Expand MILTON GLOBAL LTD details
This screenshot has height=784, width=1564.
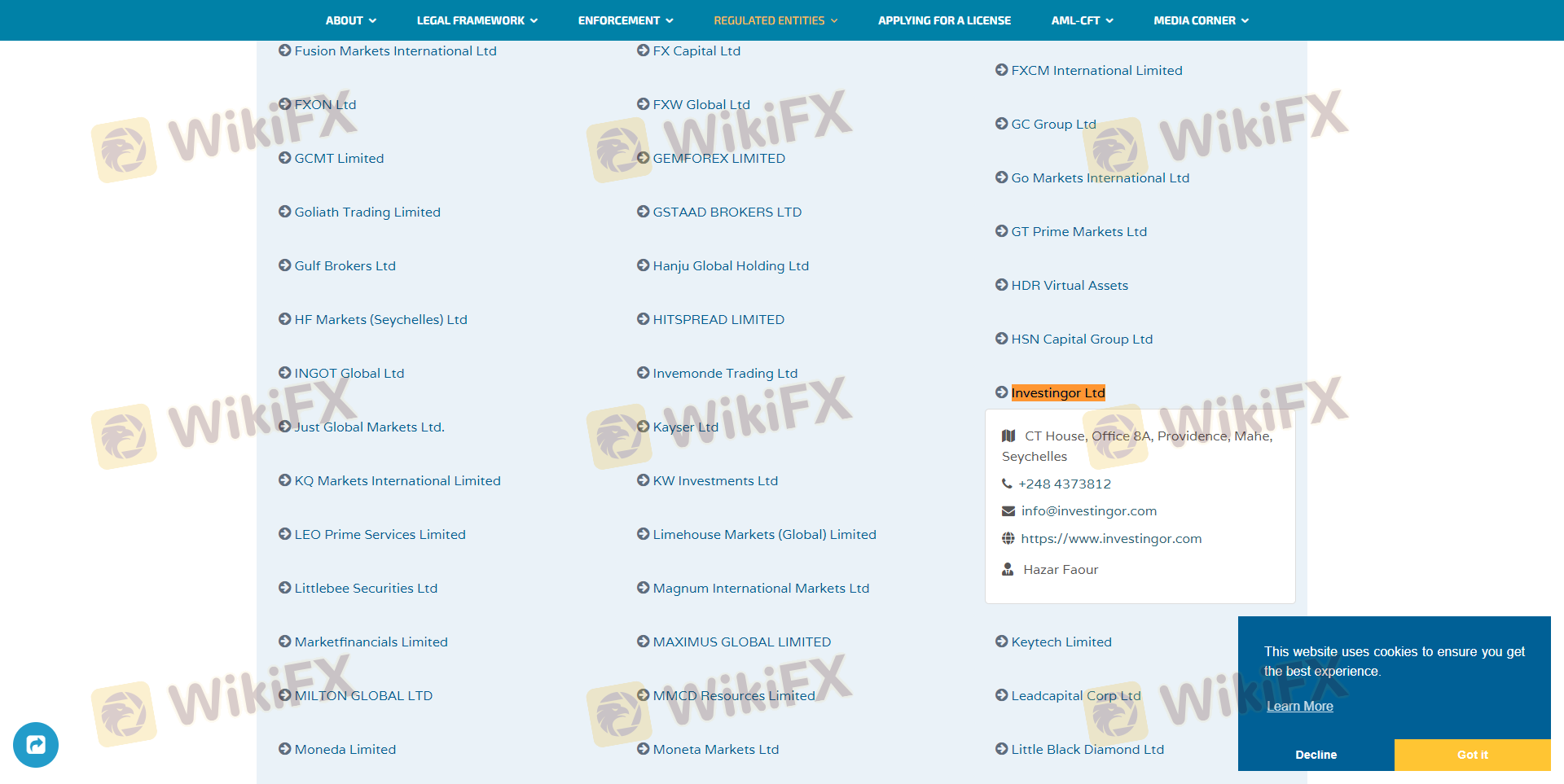point(363,695)
